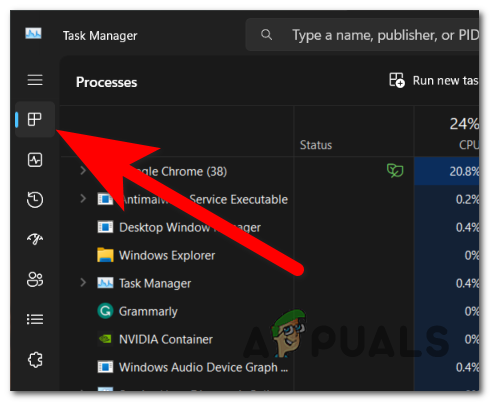Select the Windows Audio Device Graph process

tap(203, 367)
